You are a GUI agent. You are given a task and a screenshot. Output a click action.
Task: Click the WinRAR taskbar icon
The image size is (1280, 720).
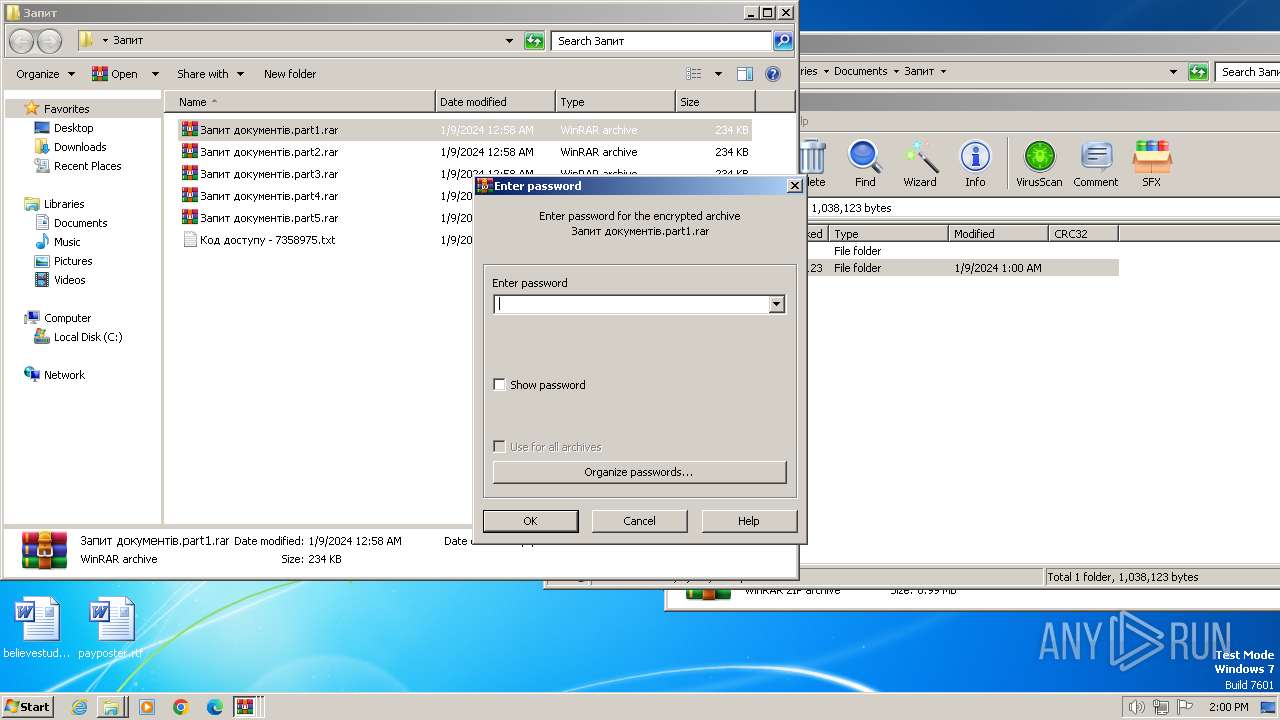click(245, 707)
